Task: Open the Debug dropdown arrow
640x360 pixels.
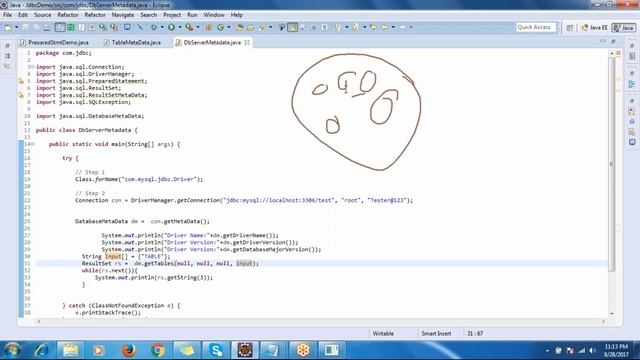Action: pyautogui.click(x=162, y=27)
